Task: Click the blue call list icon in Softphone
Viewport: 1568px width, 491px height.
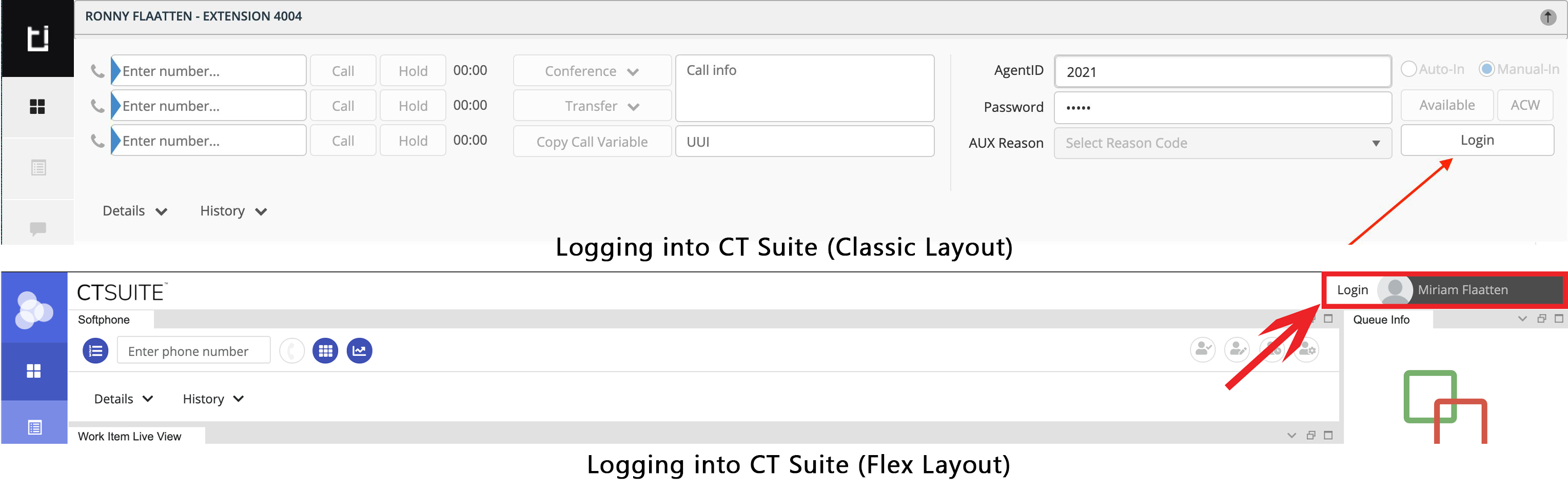Action: (95, 350)
